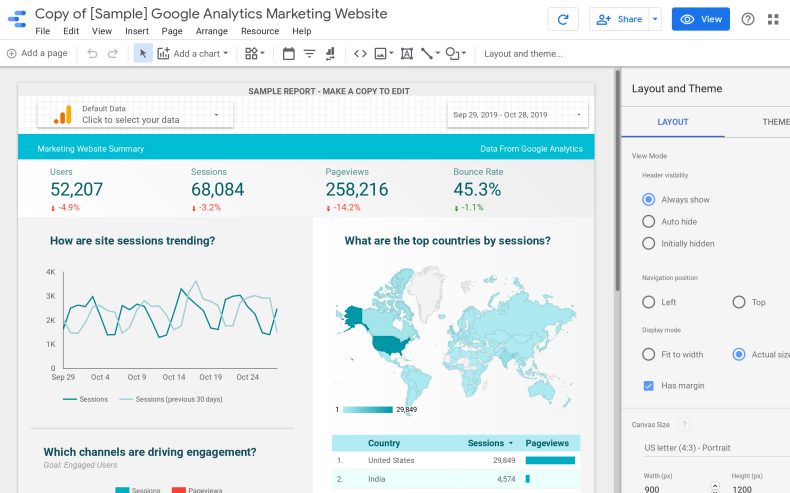
Task: Insert a data control icon
Action: point(330,53)
